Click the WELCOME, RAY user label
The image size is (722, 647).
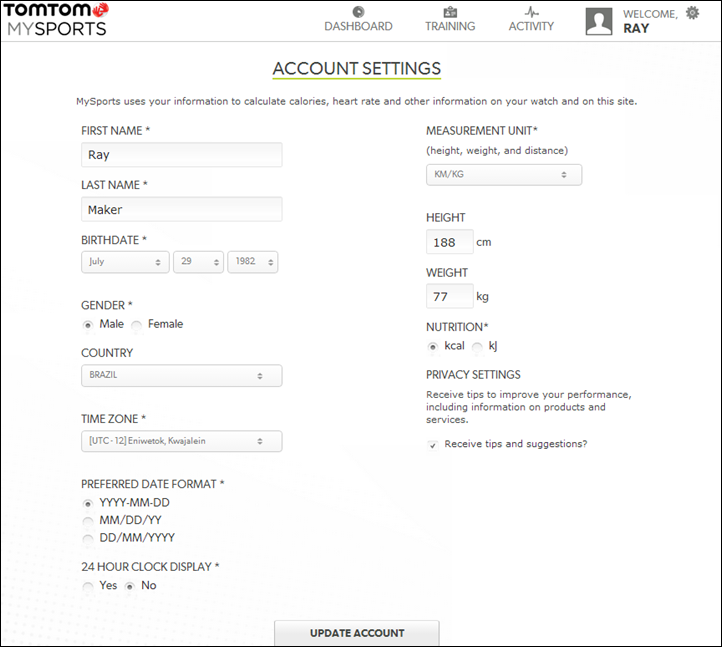(x=650, y=21)
